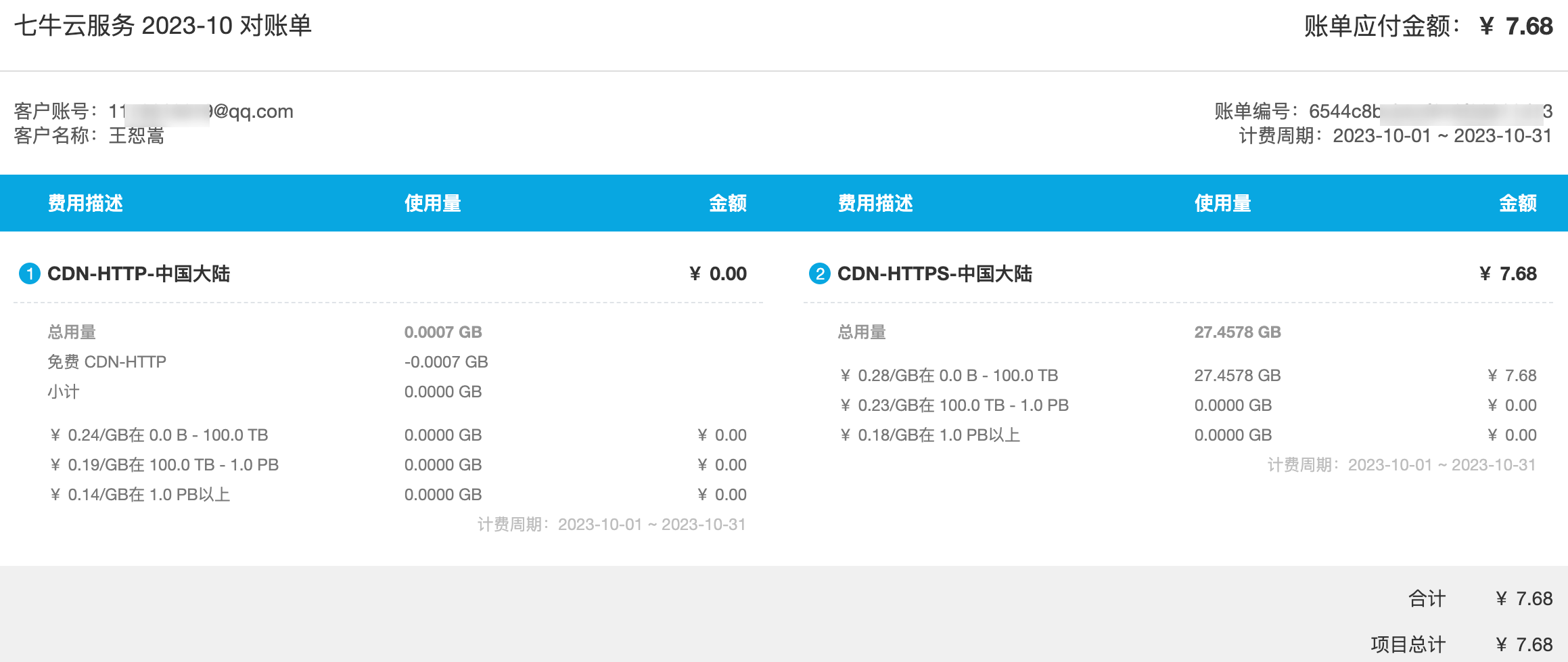Click the amount in the ¥ 0.19/GB row
This screenshot has width=1568, height=662.
[722, 464]
